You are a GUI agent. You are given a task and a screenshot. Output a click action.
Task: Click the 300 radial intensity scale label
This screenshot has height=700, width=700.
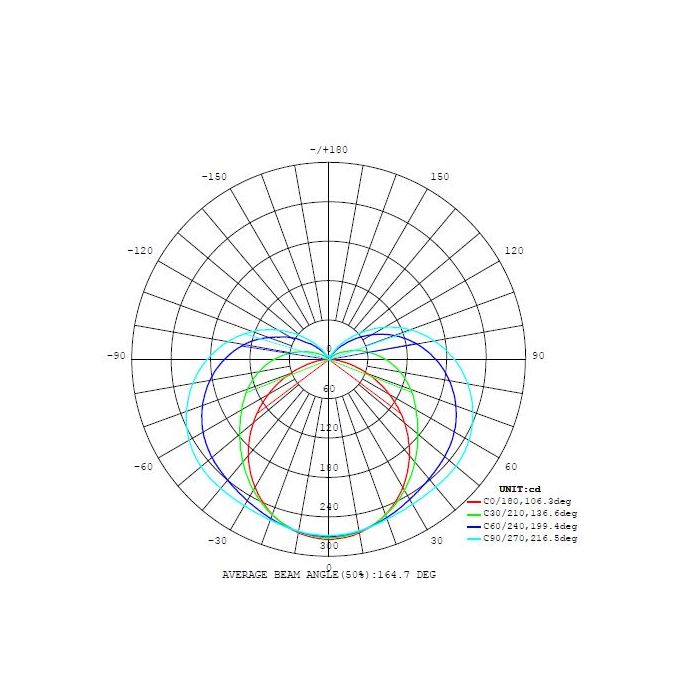pos(329,546)
